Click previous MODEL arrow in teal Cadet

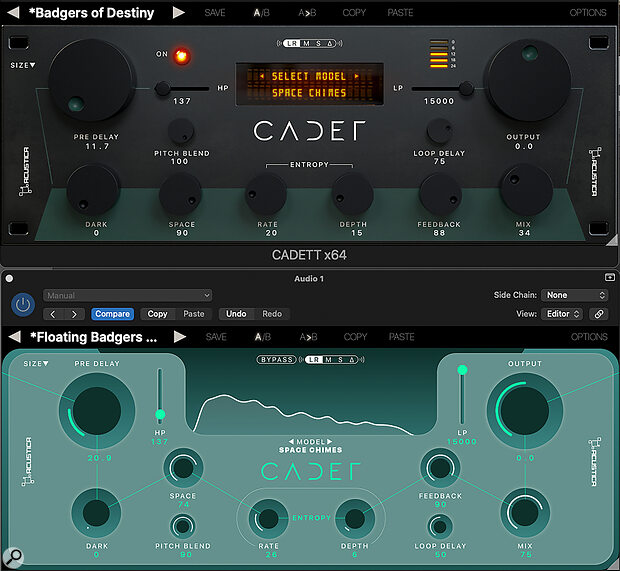pyautogui.click(x=291, y=442)
